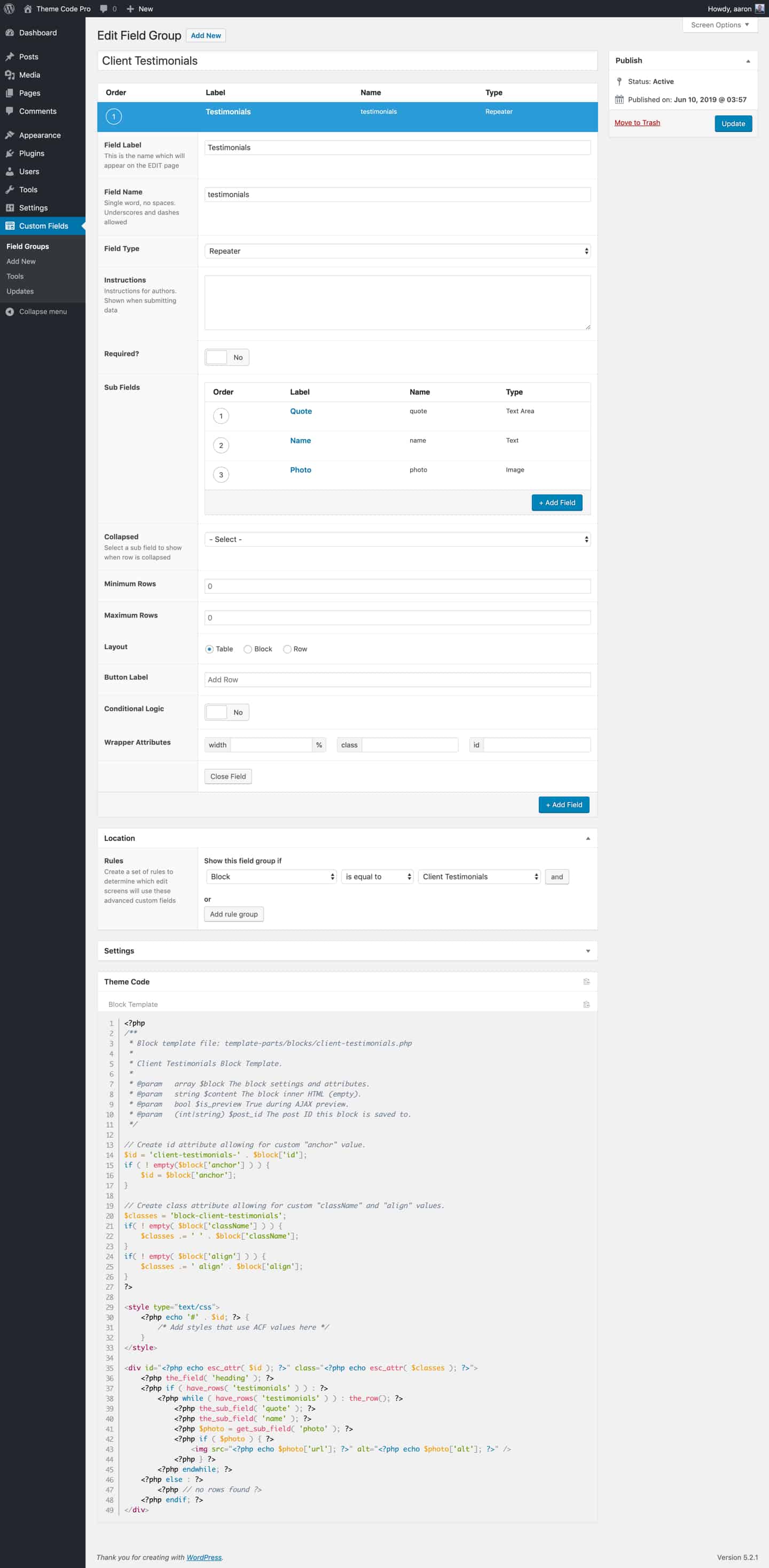Viewport: 769px width, 1568px height.
Task: Click the Close Field button
Action: [x=227, y=777]
